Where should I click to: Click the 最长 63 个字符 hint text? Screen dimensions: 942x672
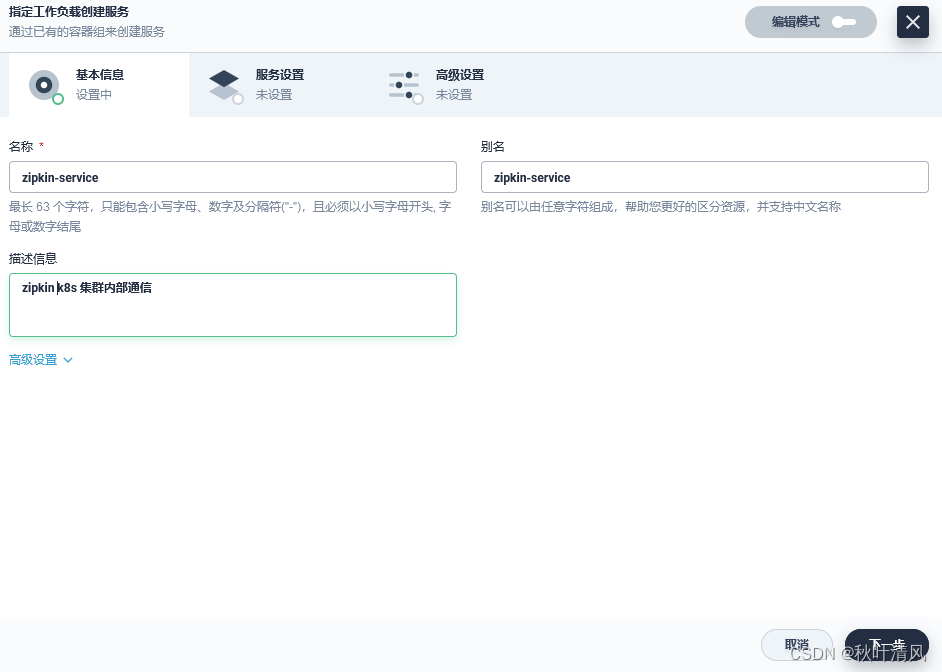pyautogui.click(x=230, y=216)
